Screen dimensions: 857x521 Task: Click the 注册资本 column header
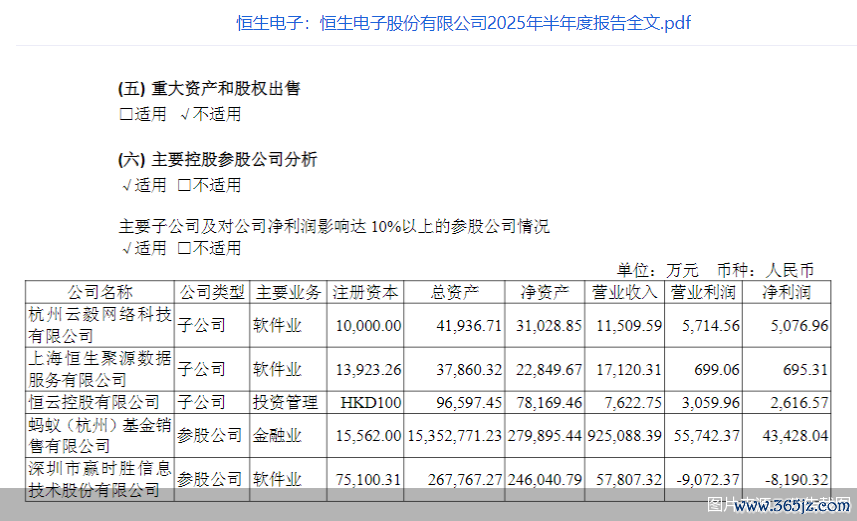(x=366, y=292)
